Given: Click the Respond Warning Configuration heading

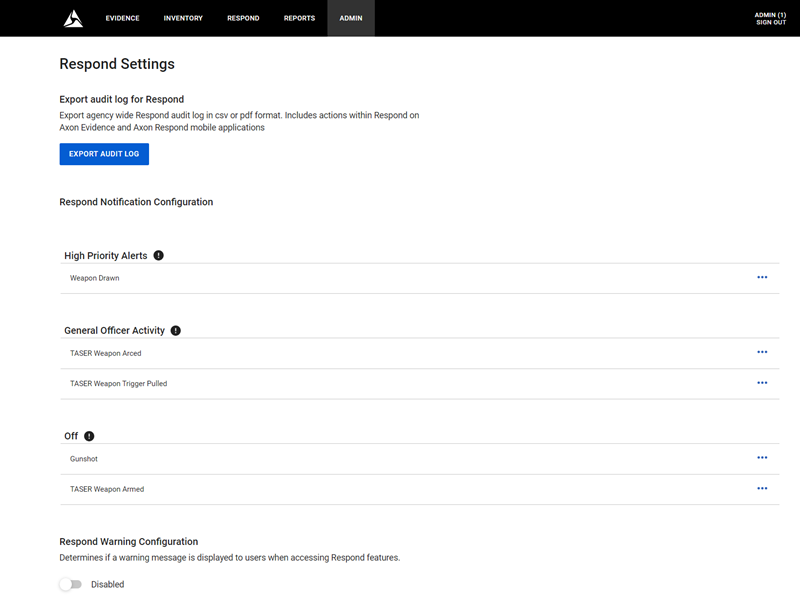Looking at the screenshot, I should (129, 542).
